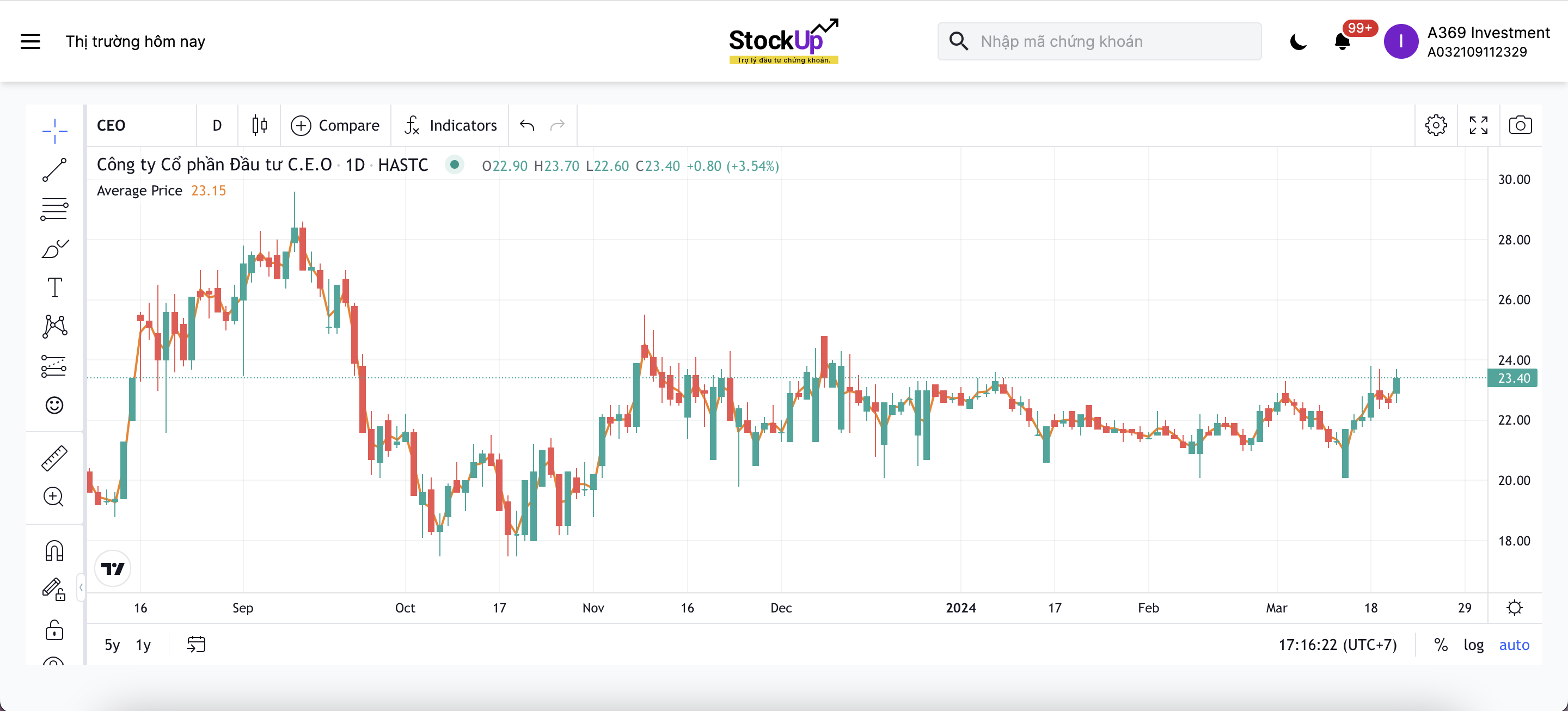
Task: Click the 2024 label on time axis
Action: 960,608
